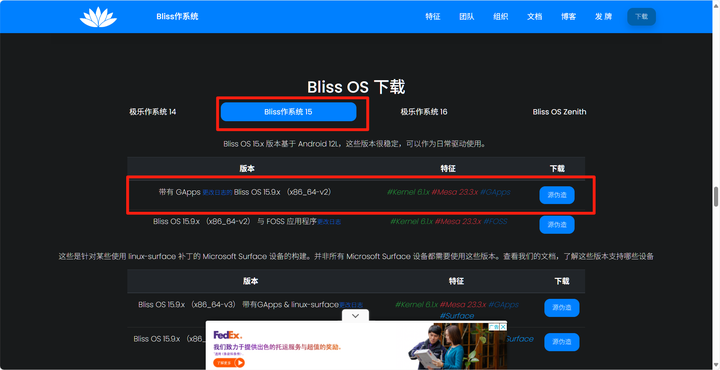Switch to the Bliss OS Zenith tab
Image resolution: width=720 pixels, height=370 pixels.
(559, 112)
